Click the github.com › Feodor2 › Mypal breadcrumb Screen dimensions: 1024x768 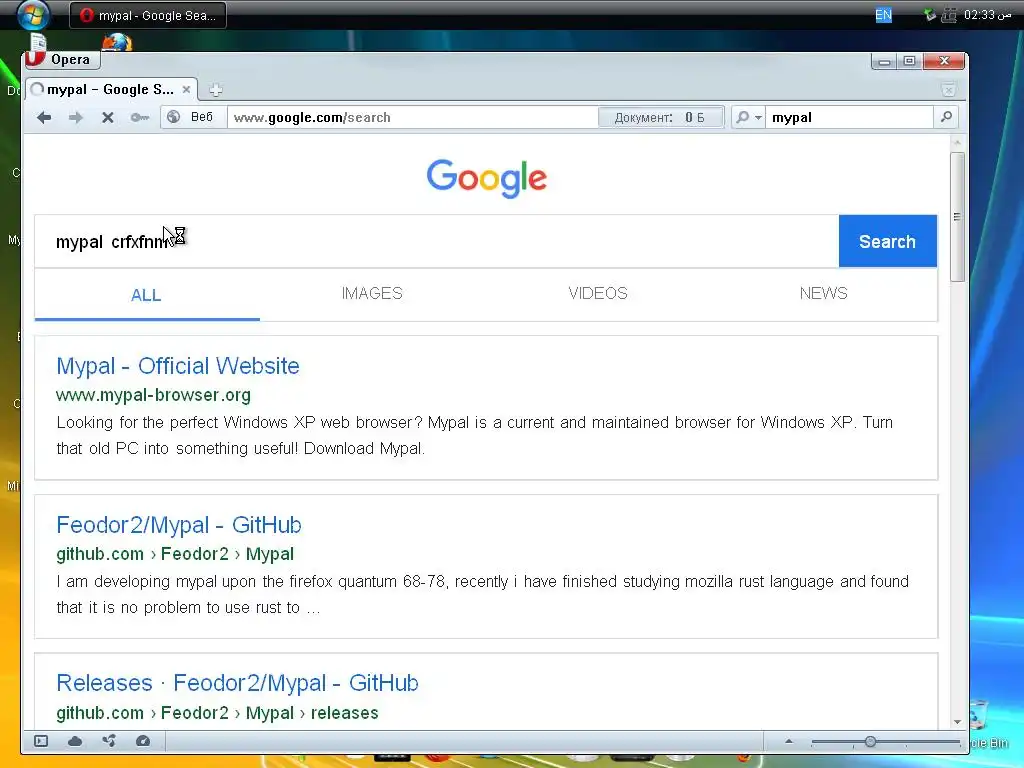pos(175,554)
